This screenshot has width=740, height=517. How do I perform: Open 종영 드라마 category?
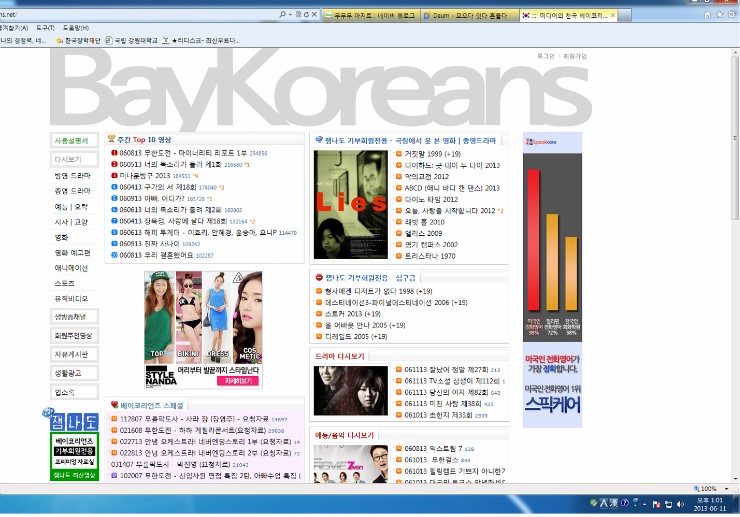coord(72,191)
